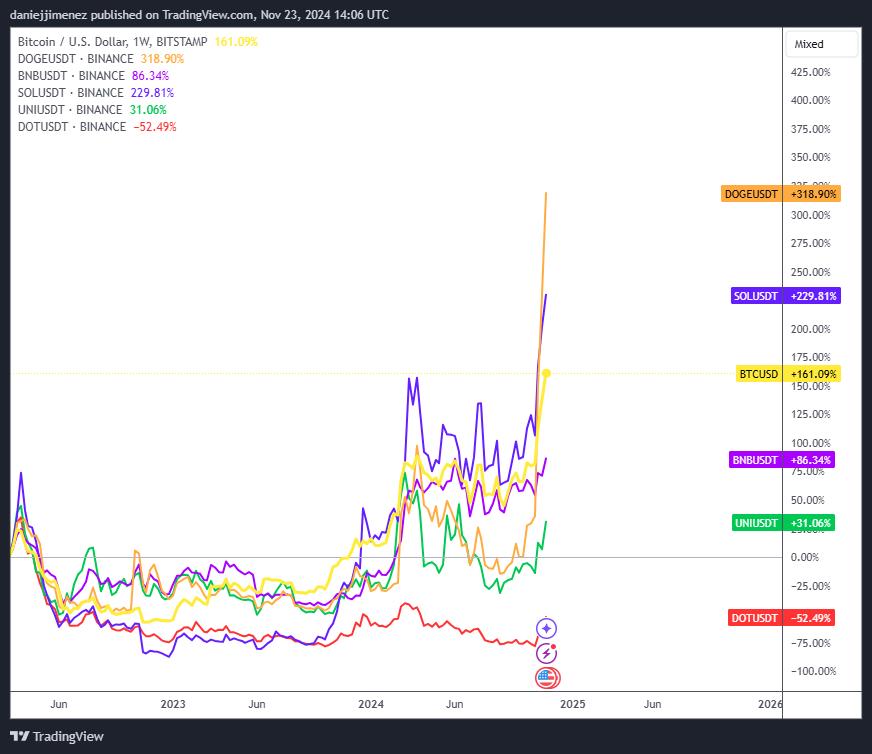The height and width of the screenshot is (754, 872).
Task: Click the SOLUSDT · BINANCE legend row
Action: 96,92
